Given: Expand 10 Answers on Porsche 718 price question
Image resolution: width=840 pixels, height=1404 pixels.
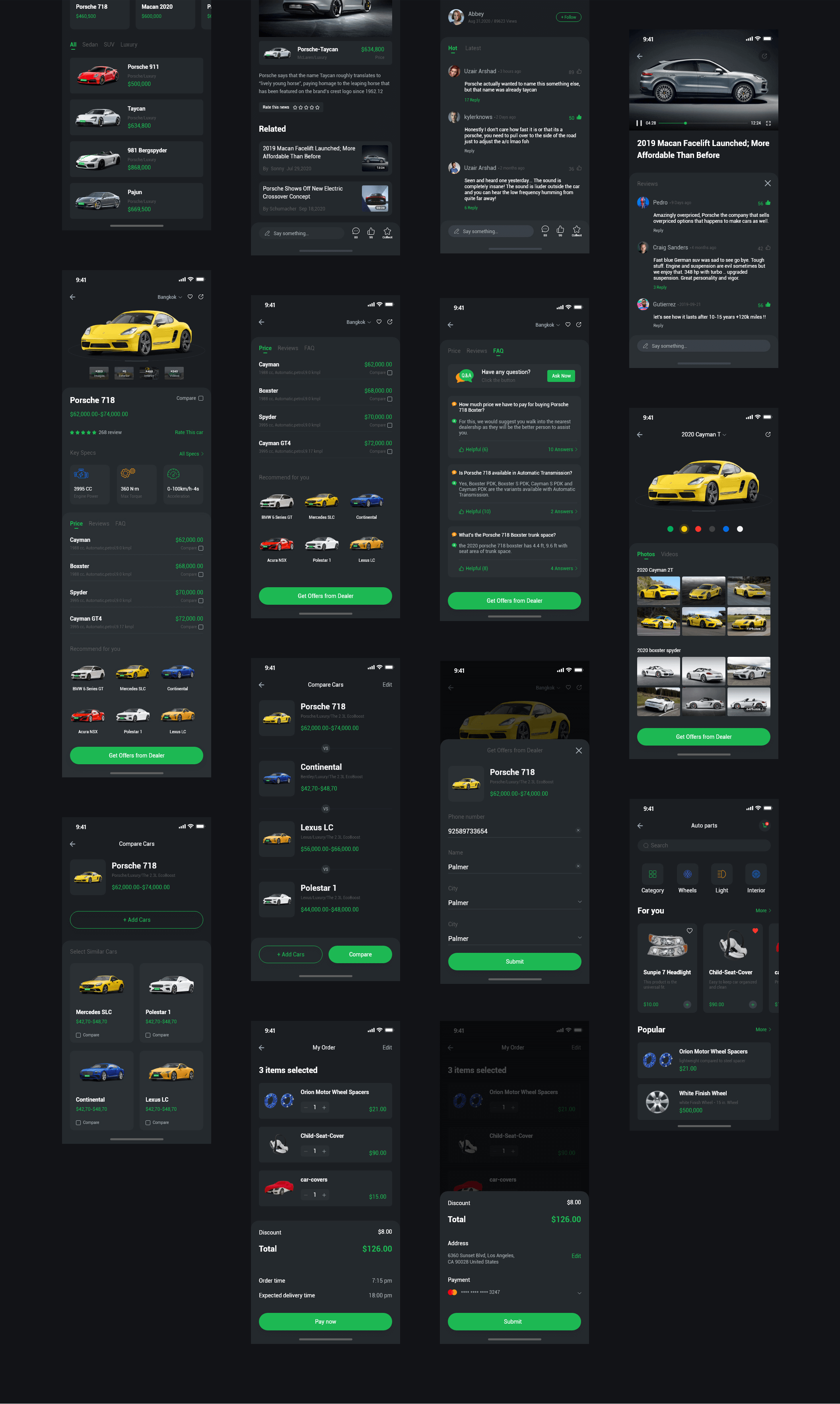Looking at the screenshot, I should (563, 450).
